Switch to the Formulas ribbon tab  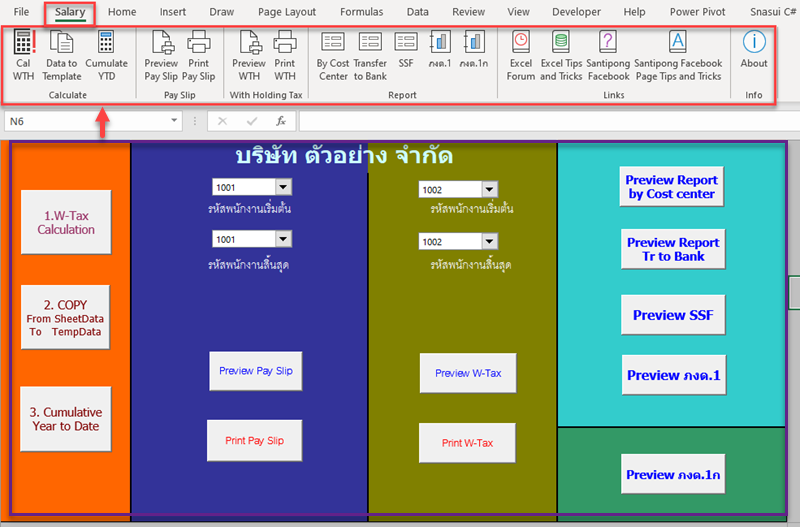(361, 12)
